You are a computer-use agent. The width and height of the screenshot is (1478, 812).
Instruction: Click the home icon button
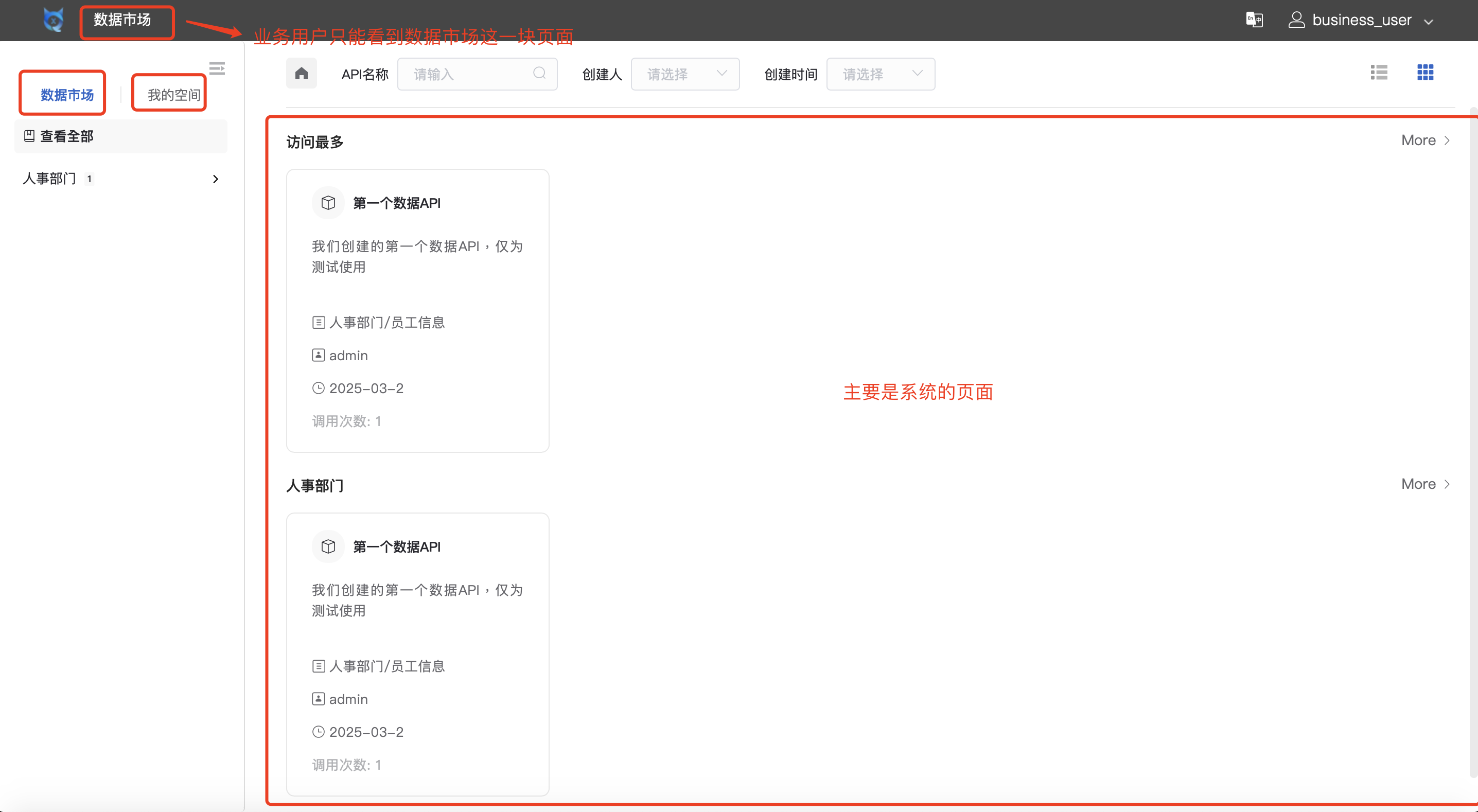302,74
